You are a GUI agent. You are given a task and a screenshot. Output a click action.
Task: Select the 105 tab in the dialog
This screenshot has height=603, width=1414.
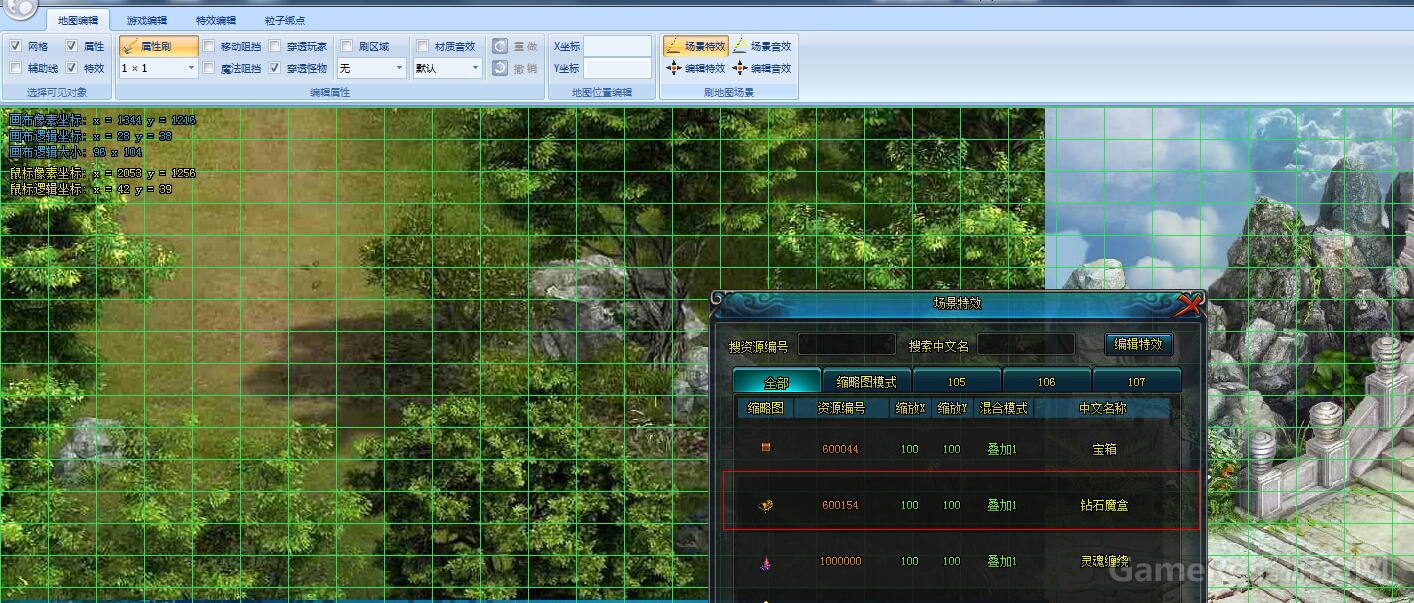point(957,382)
